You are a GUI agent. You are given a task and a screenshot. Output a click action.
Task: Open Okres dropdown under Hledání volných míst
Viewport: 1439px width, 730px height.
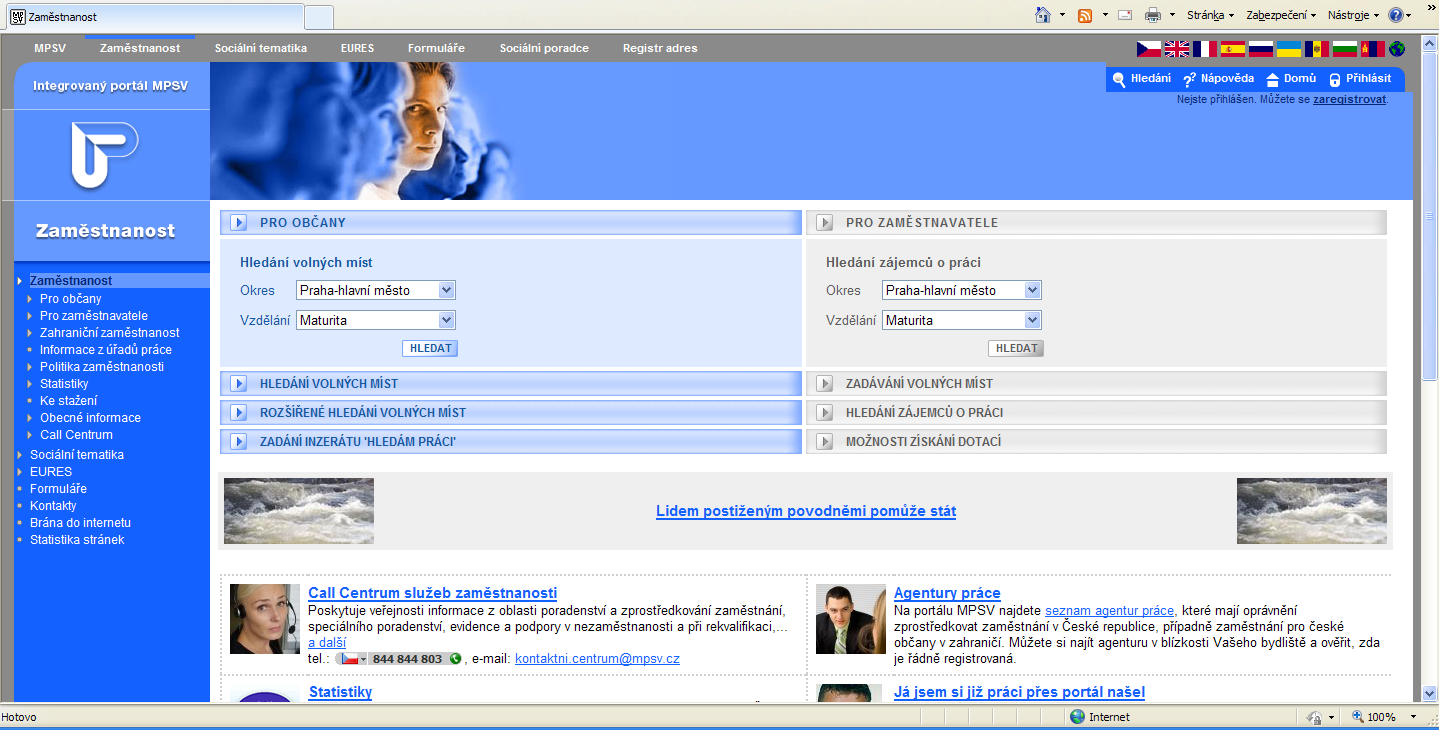pyautogui.click(x=376, y=290)
